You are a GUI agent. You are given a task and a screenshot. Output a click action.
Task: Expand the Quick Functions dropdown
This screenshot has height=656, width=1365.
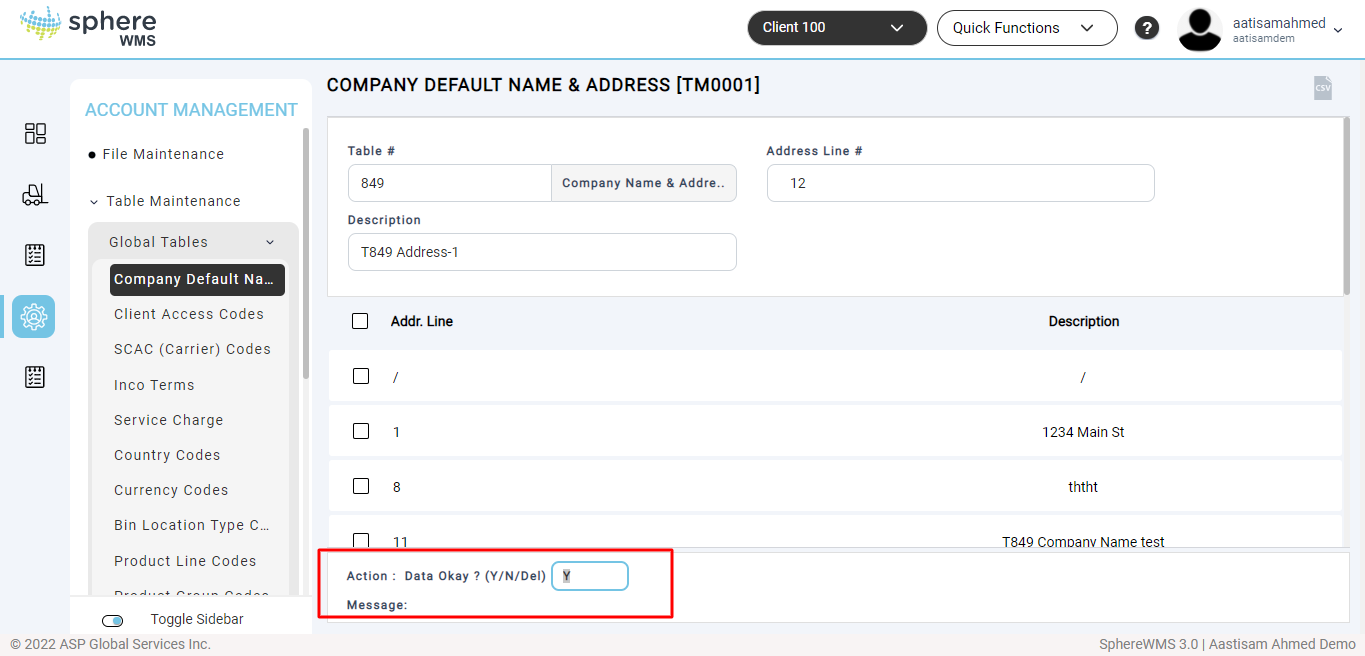[1026, 28]
